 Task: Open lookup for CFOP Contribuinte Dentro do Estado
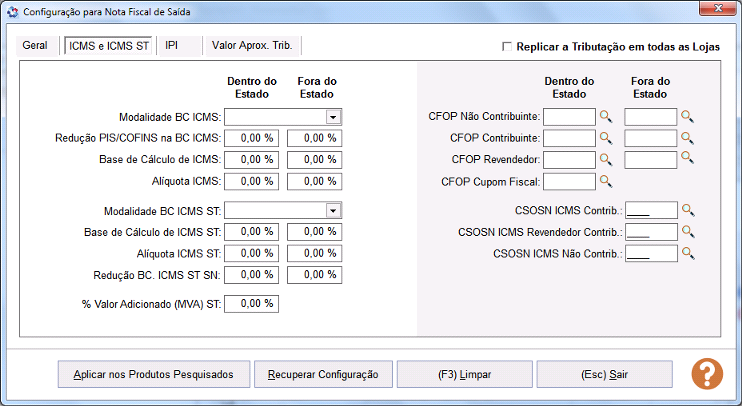click(x=606, y=138)
